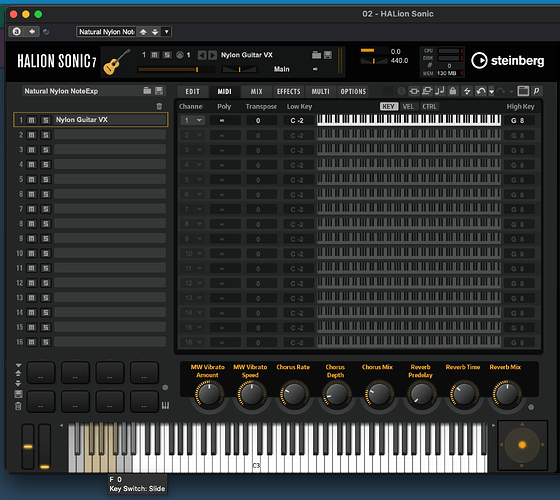This screenshot has height=500, width=560.
Task: Click the Transpose field for slot 1
Action: pos(261,120)
